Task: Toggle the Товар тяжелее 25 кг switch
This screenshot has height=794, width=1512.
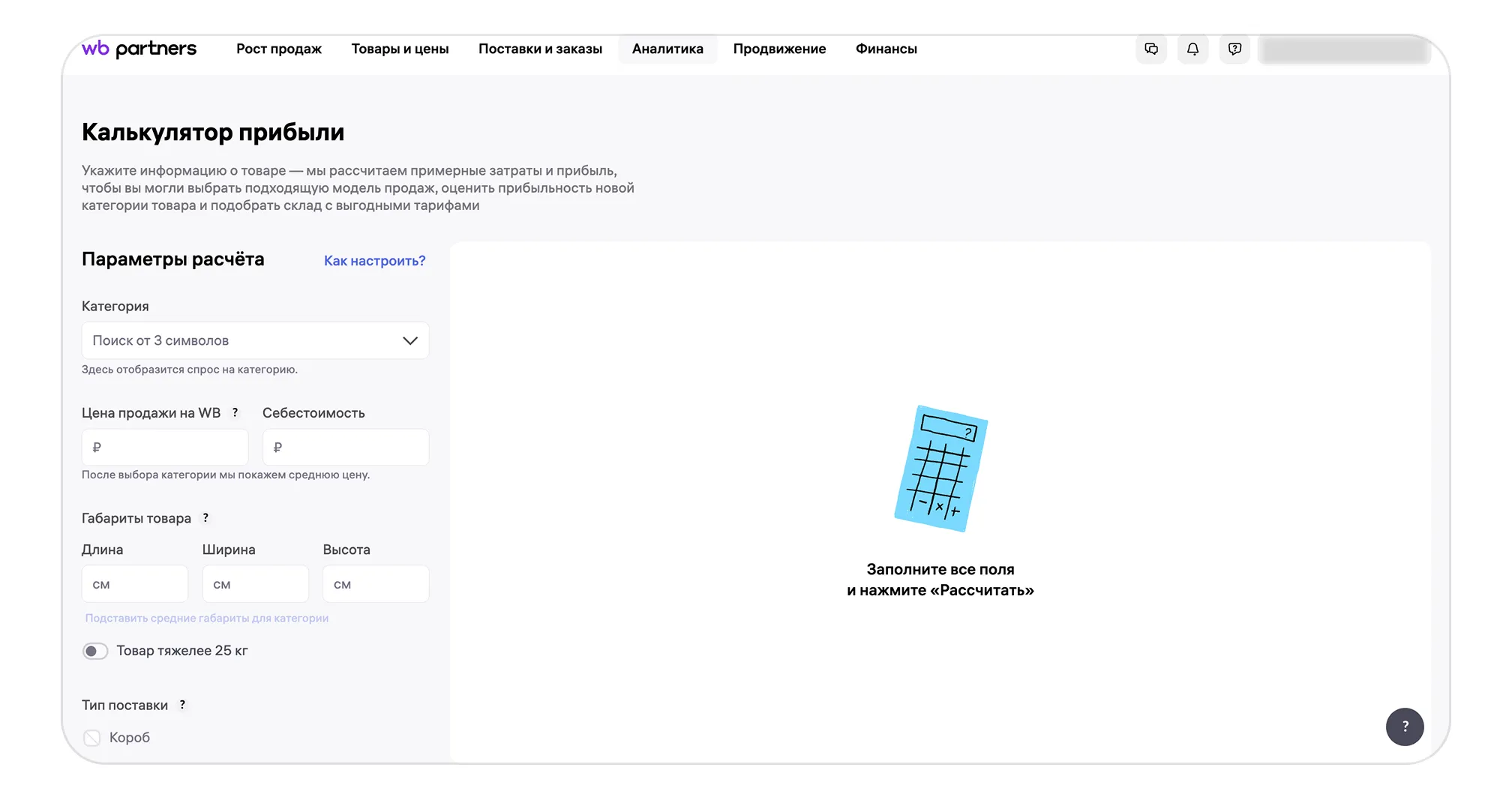Action: pyautogui.click(x=95, y=651)
